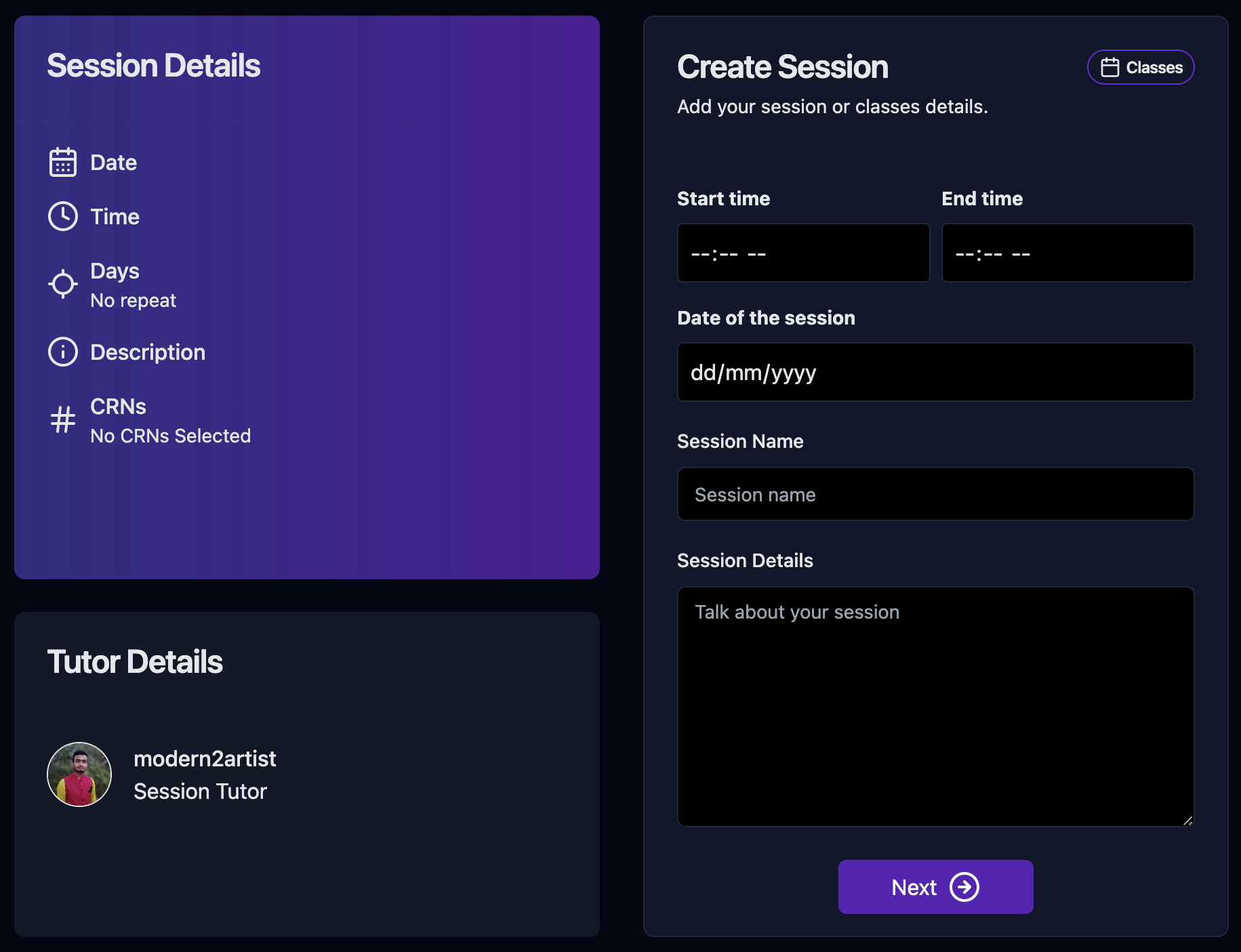
Task: Click the No CRNs Selected text
Action: [x=171, y=436]
